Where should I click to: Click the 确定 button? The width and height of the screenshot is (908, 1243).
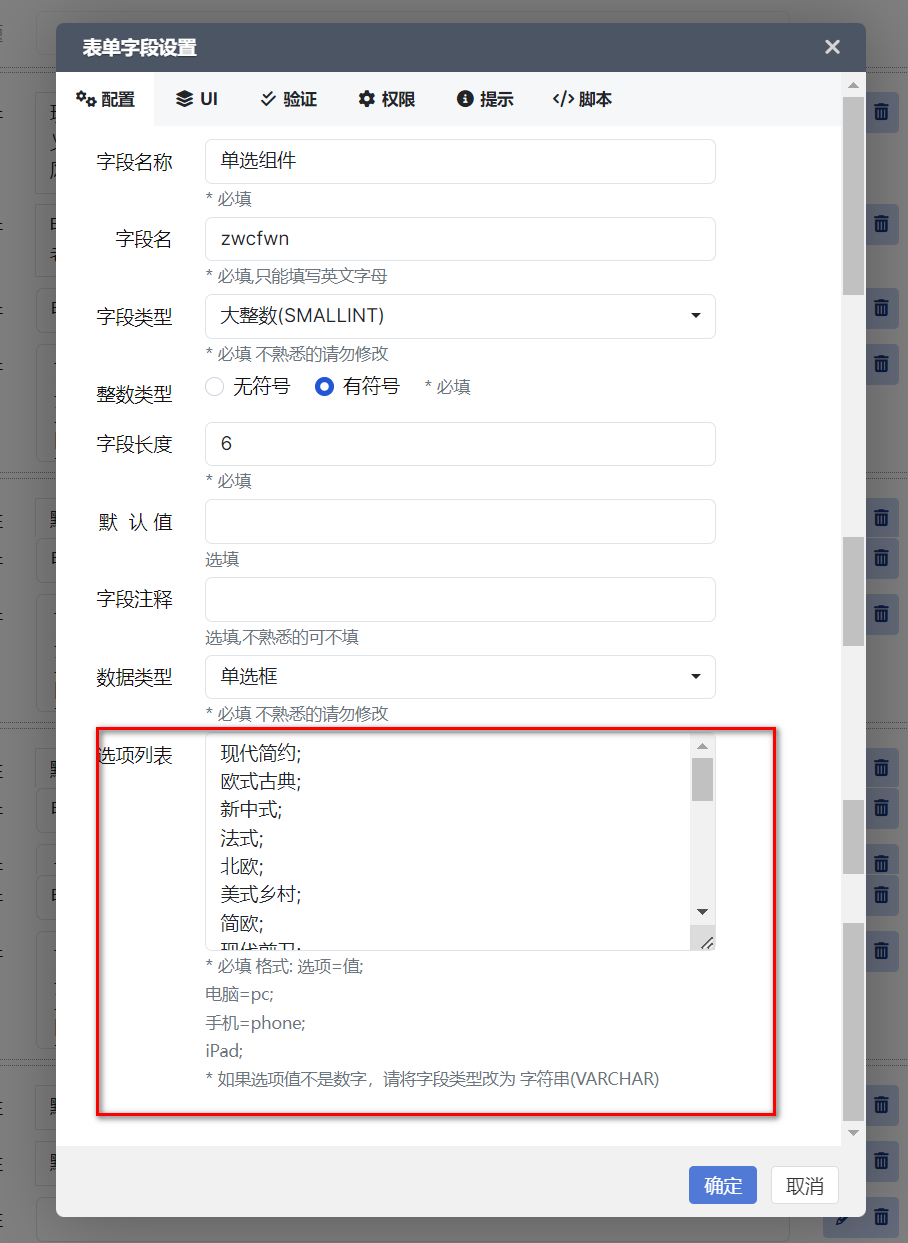pyautogui.click(x=722, y=1186)
